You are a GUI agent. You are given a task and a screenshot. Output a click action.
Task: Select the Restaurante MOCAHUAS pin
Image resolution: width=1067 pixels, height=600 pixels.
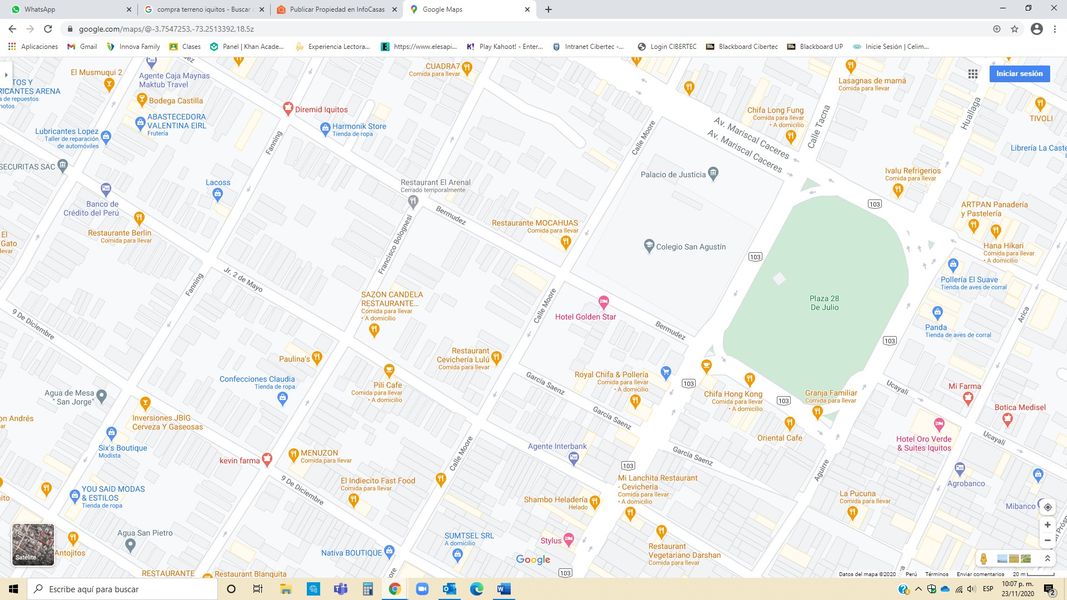coord(565,240)
